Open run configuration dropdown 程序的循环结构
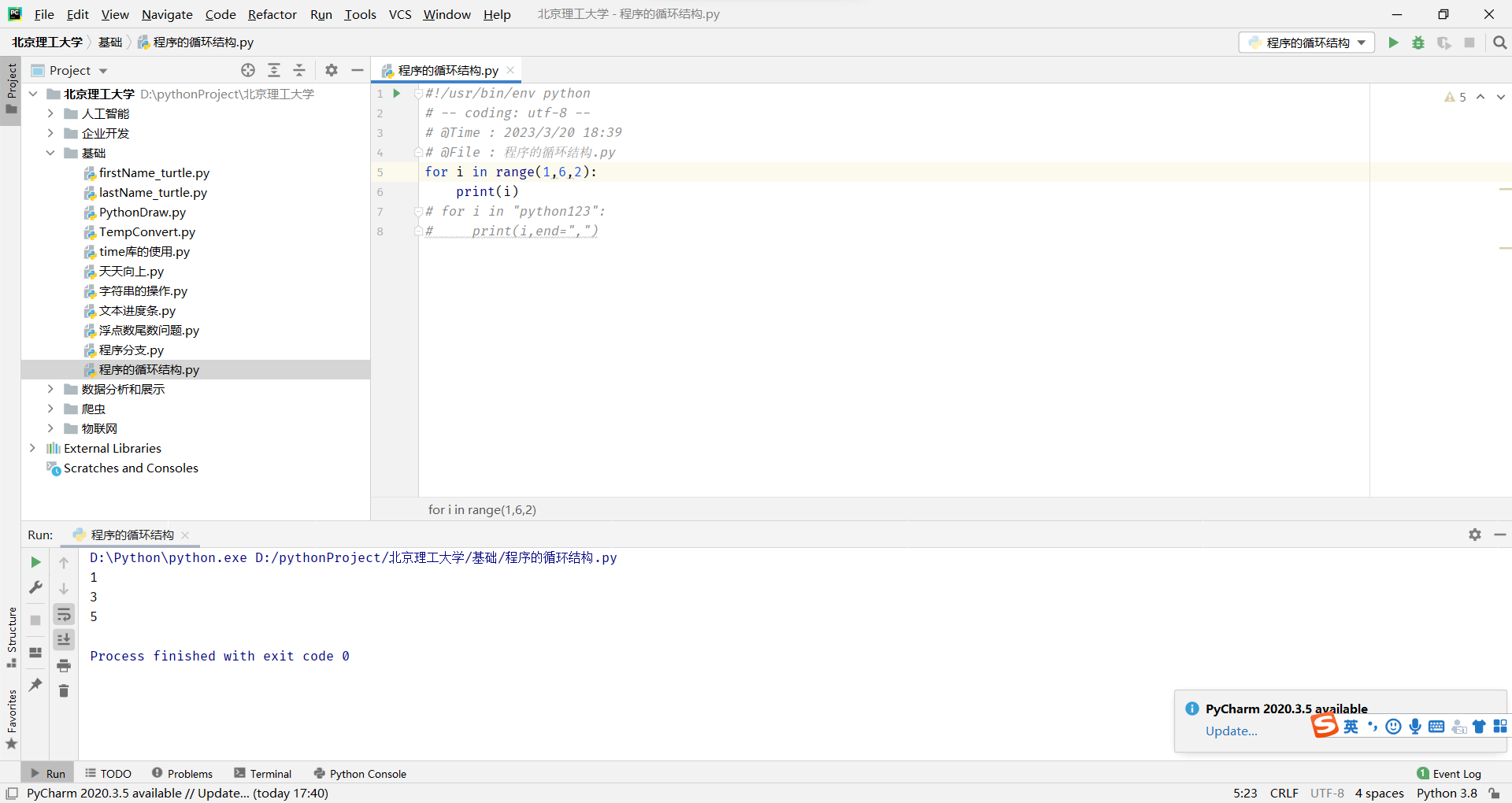Image resolution: width=1512 pixels, height=803 pixels. 1307,43
